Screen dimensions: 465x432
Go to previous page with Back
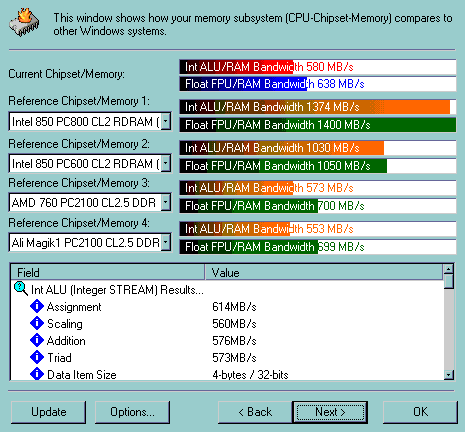255,412
